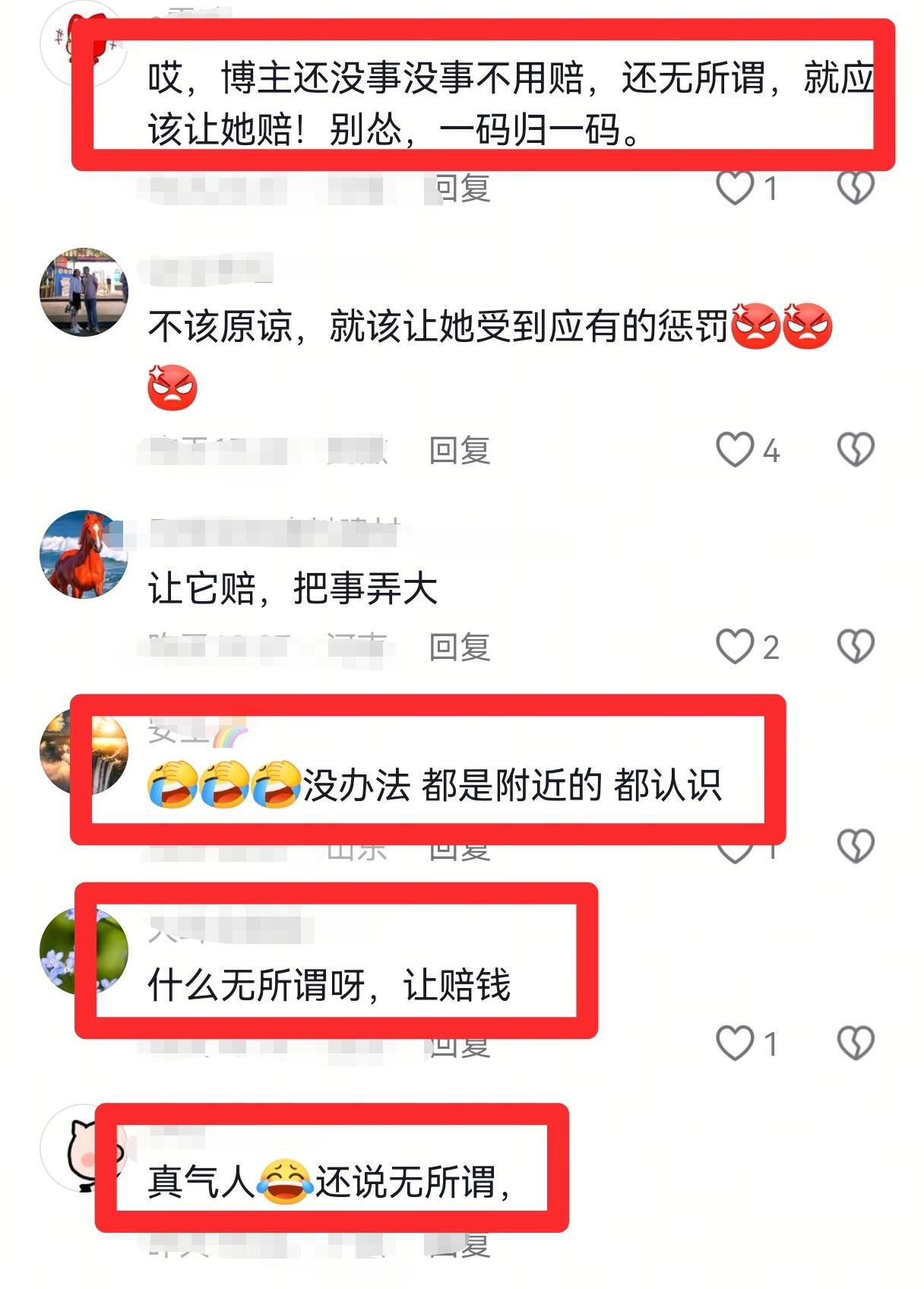Open the couple photo avatar profile
The image size is (924, 1289).
coord(84,292)
